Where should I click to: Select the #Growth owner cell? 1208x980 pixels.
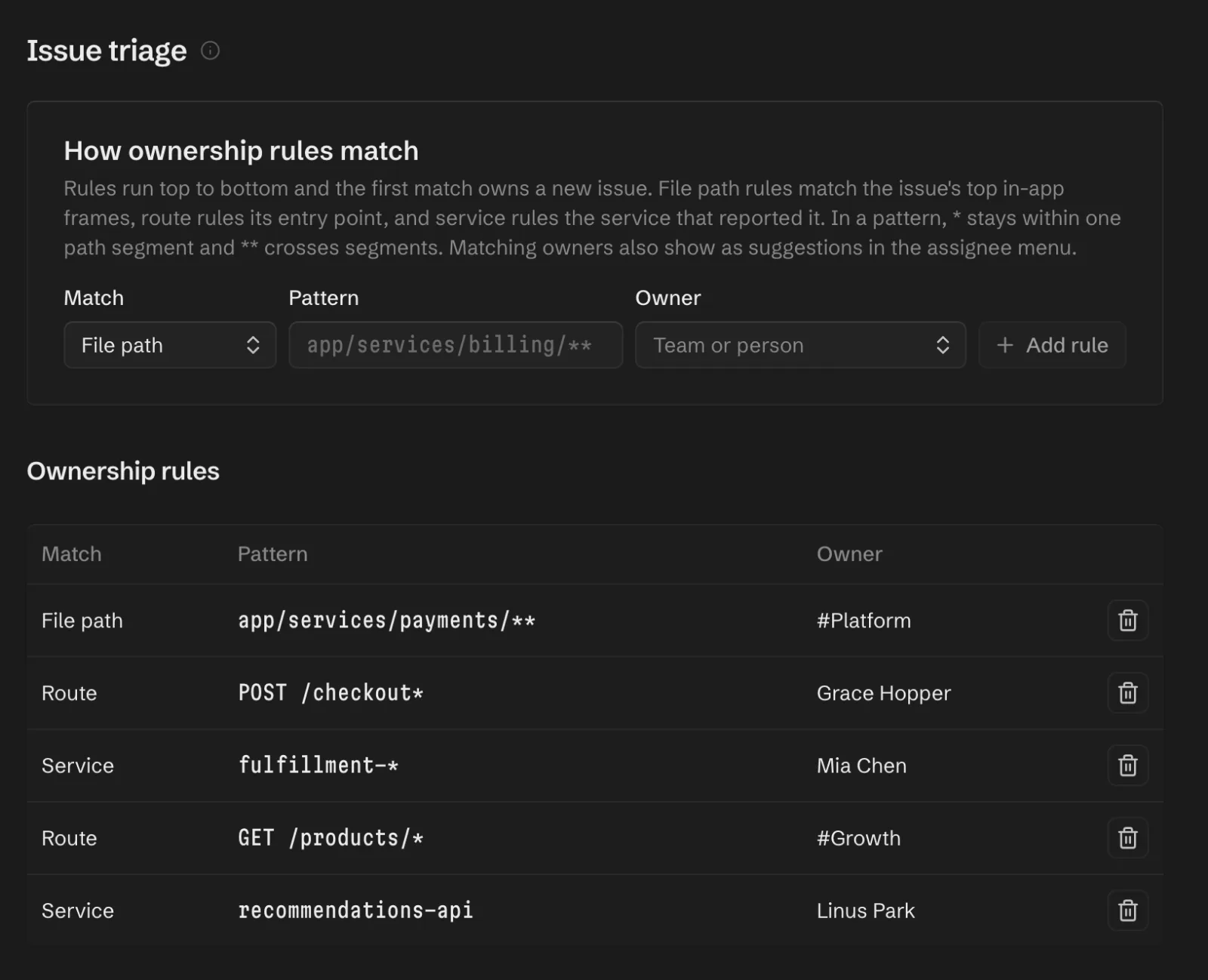858,838
